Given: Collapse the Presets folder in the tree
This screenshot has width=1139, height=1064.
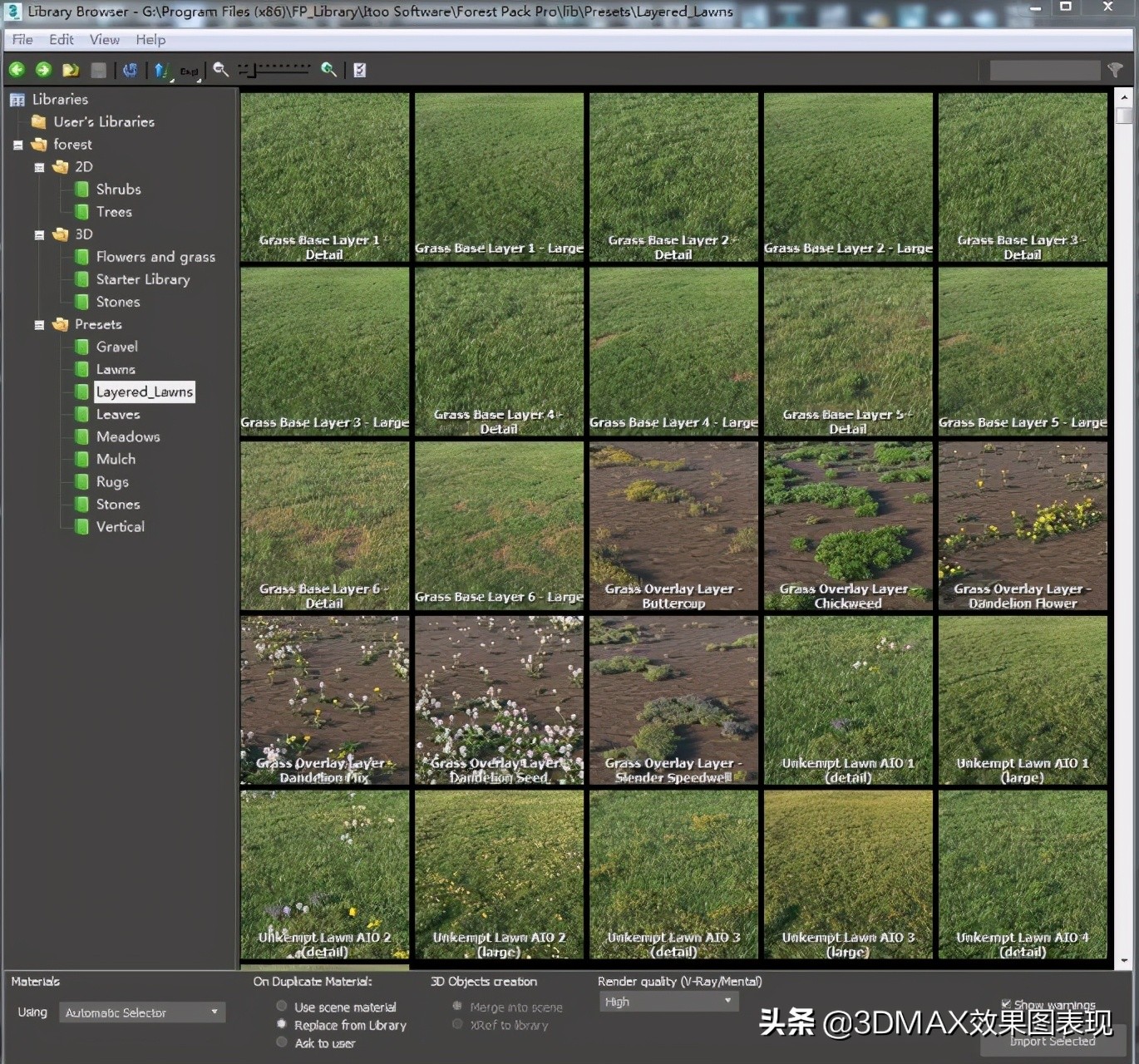Looking at the screenshot, I should pyautogui.click(x=39, y=325).
